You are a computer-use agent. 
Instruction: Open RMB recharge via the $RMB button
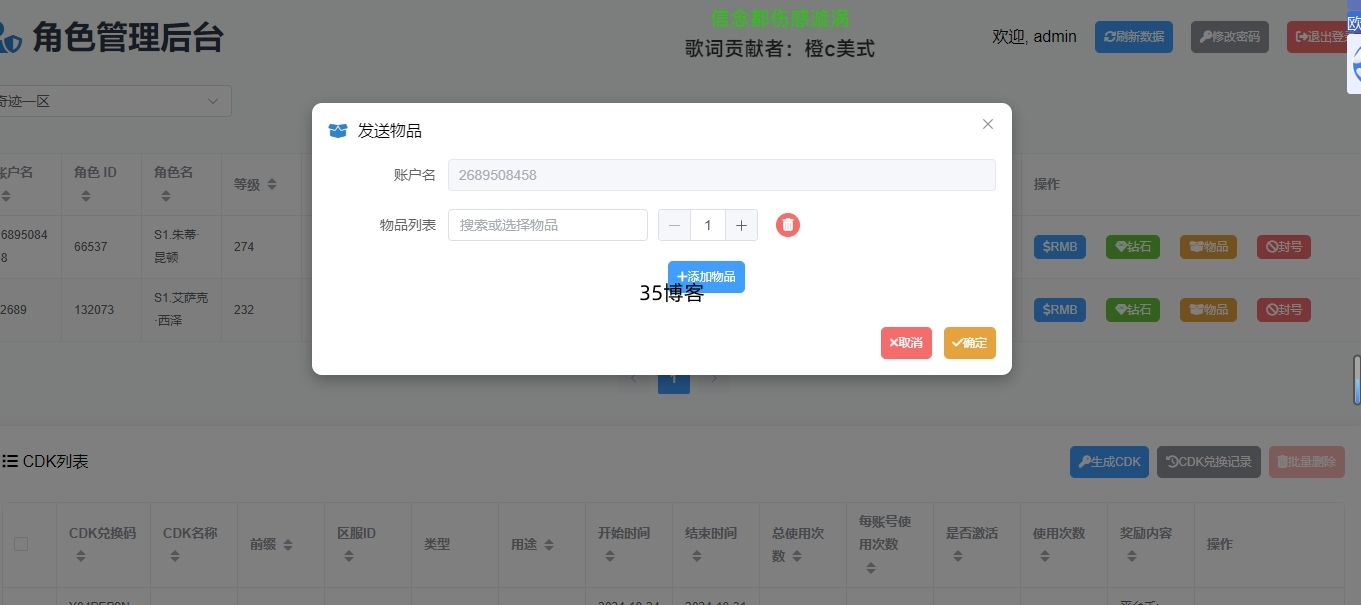point(1059,247)
